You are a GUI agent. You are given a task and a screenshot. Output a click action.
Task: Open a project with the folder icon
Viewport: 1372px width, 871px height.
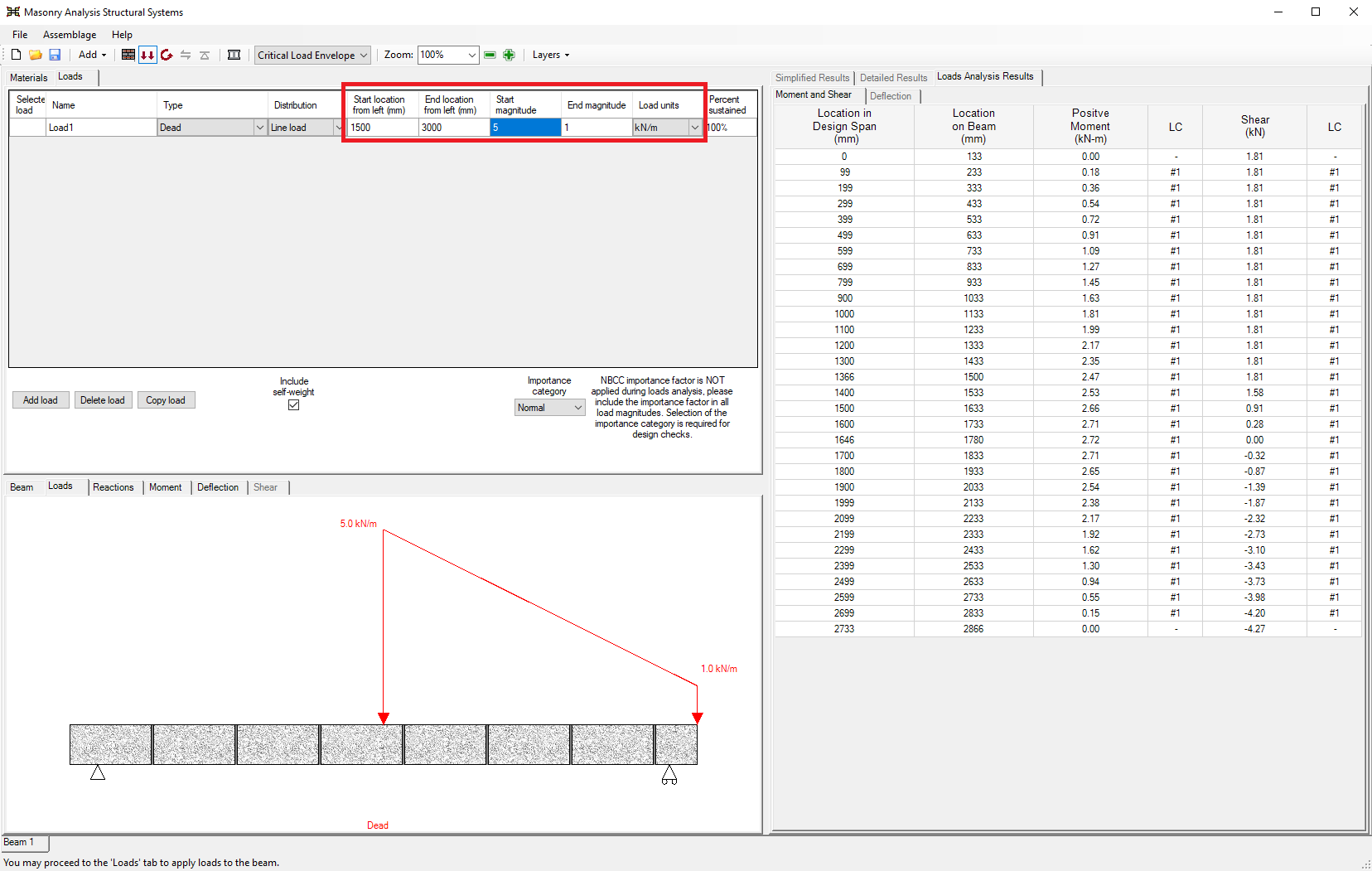[x=36, y=55]
